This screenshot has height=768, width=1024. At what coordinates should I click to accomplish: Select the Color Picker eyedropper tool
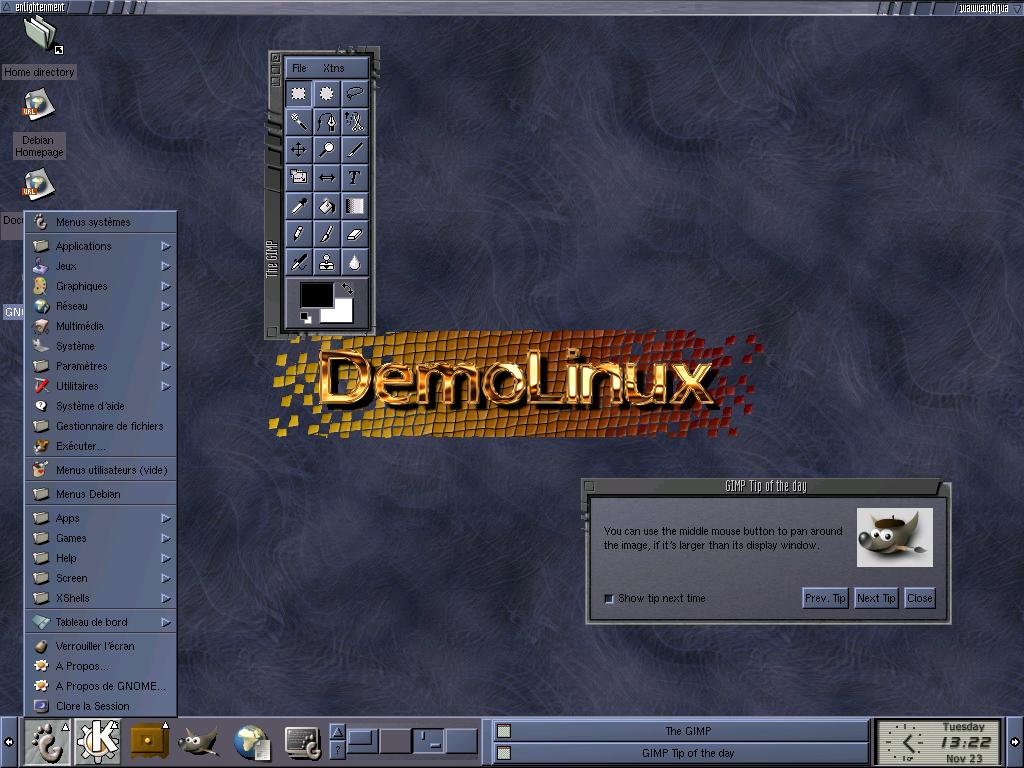[298, 206]
